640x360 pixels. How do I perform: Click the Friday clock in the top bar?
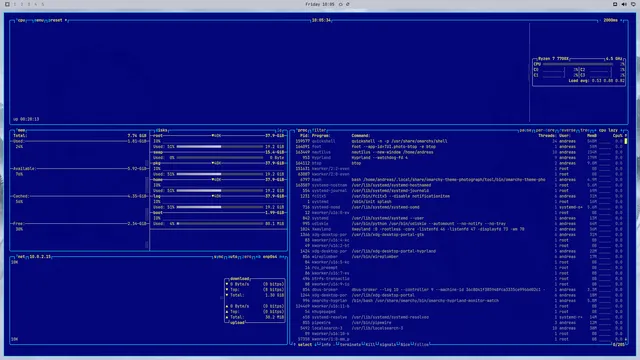tap(320, 4)
